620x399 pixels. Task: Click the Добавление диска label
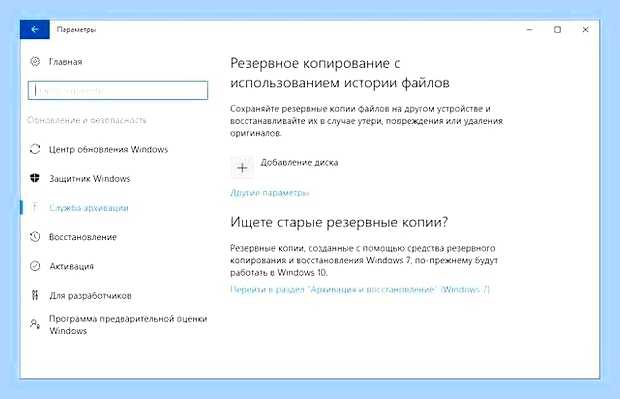(299, 163)
